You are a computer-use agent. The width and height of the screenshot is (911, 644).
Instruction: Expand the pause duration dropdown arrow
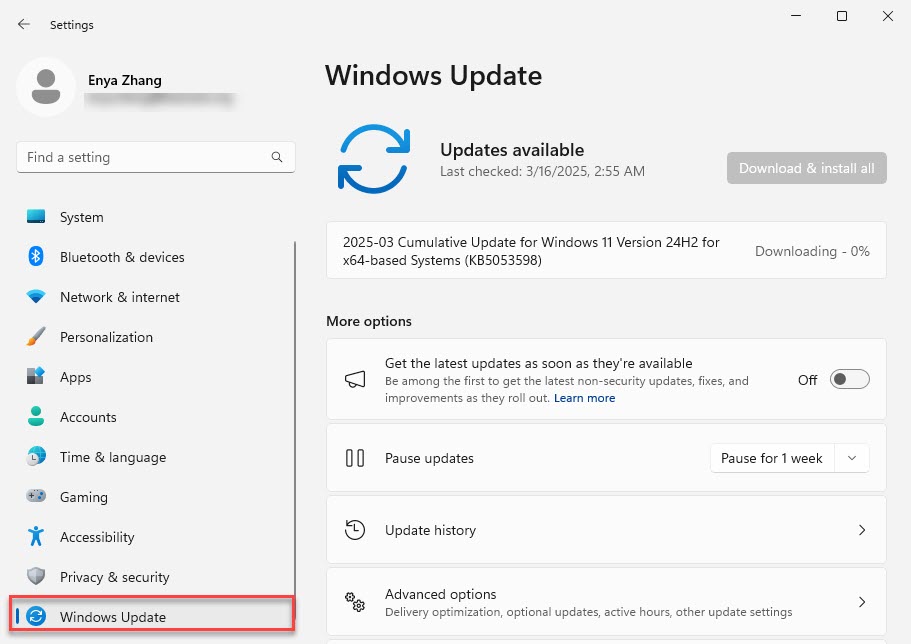pos(852,458)
